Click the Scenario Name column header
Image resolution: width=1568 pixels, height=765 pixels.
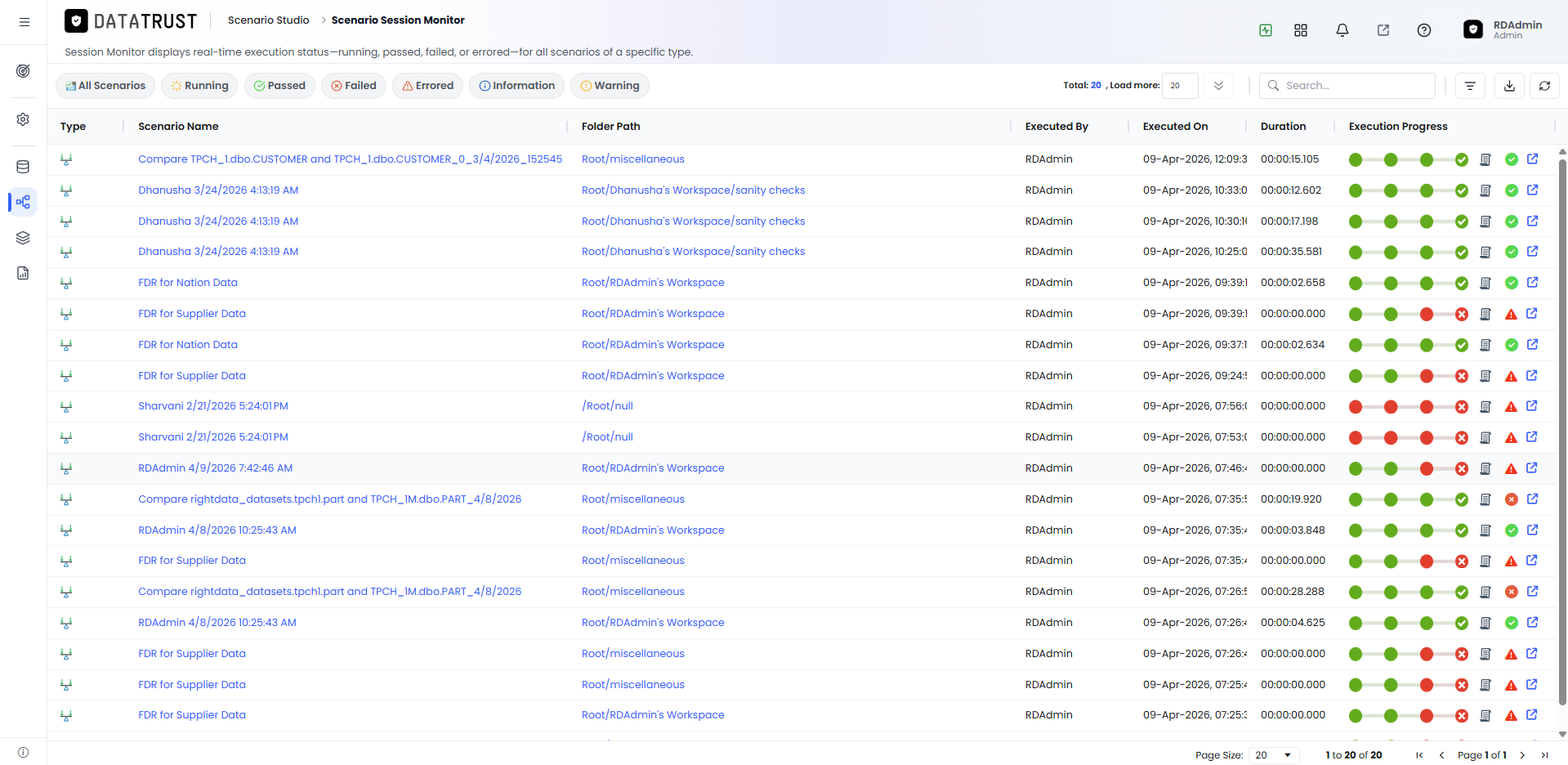coord(178,127)
